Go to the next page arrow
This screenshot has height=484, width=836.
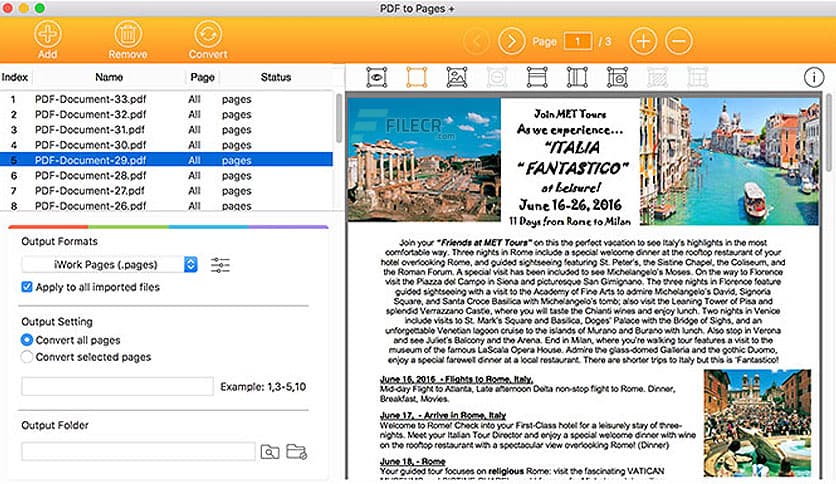[511, 41]
